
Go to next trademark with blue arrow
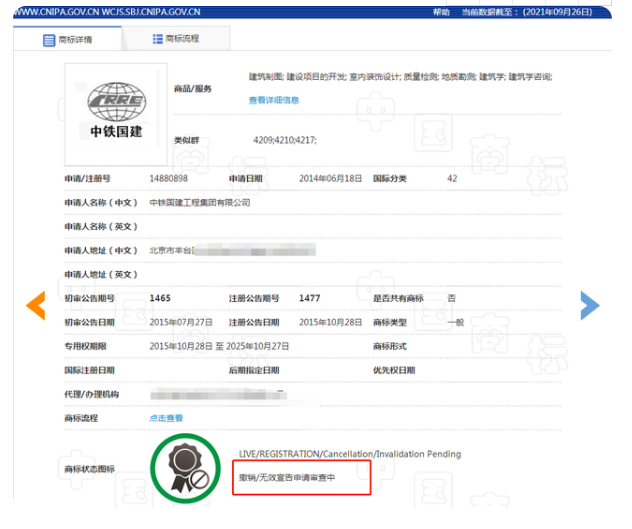[590, 306]
